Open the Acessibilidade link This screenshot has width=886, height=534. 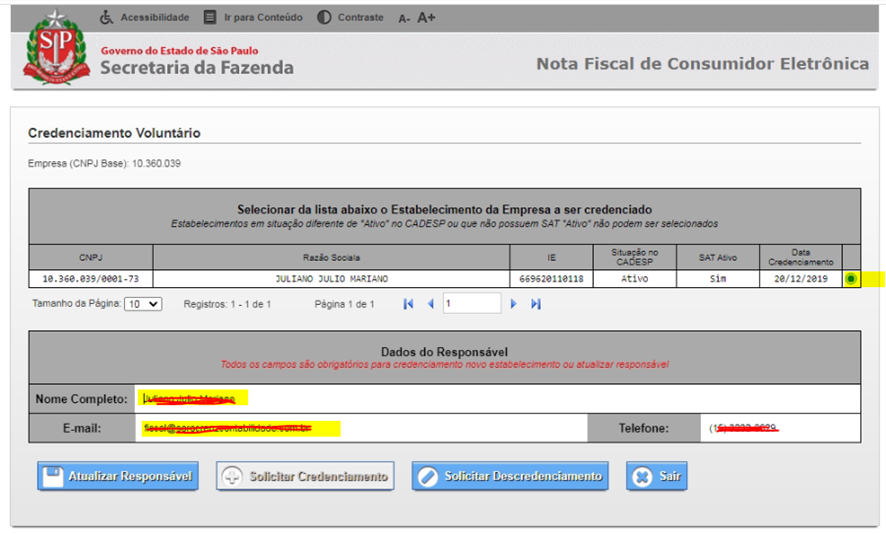[x=145, y=17]
